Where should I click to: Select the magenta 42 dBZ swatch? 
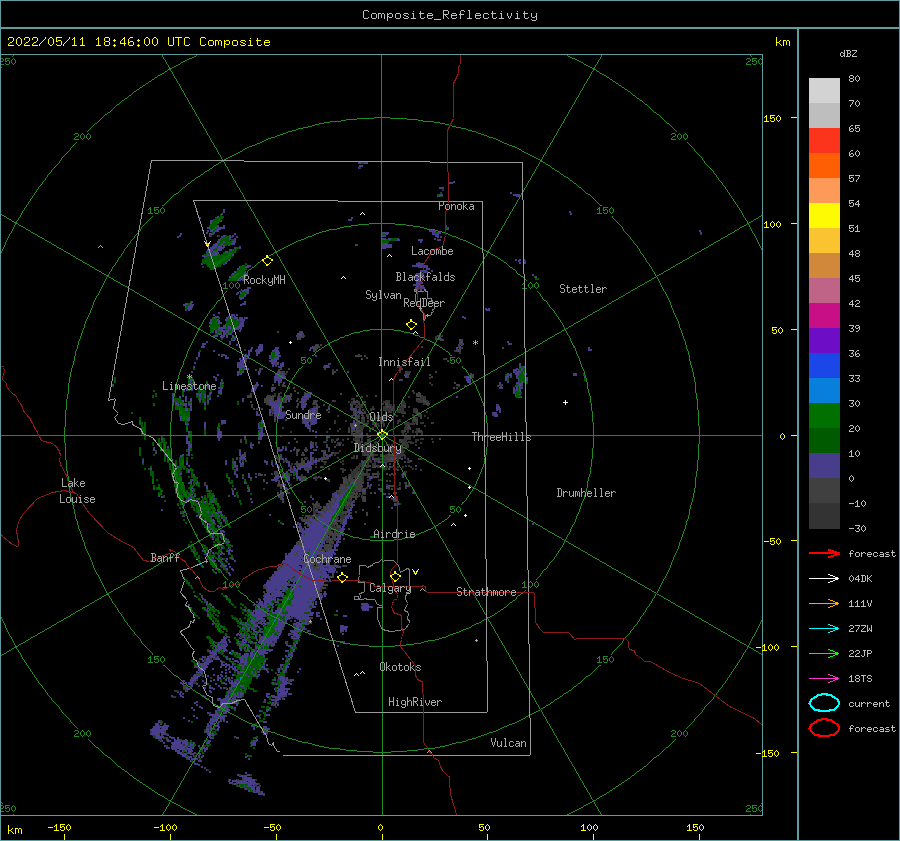tap(824, 315)
